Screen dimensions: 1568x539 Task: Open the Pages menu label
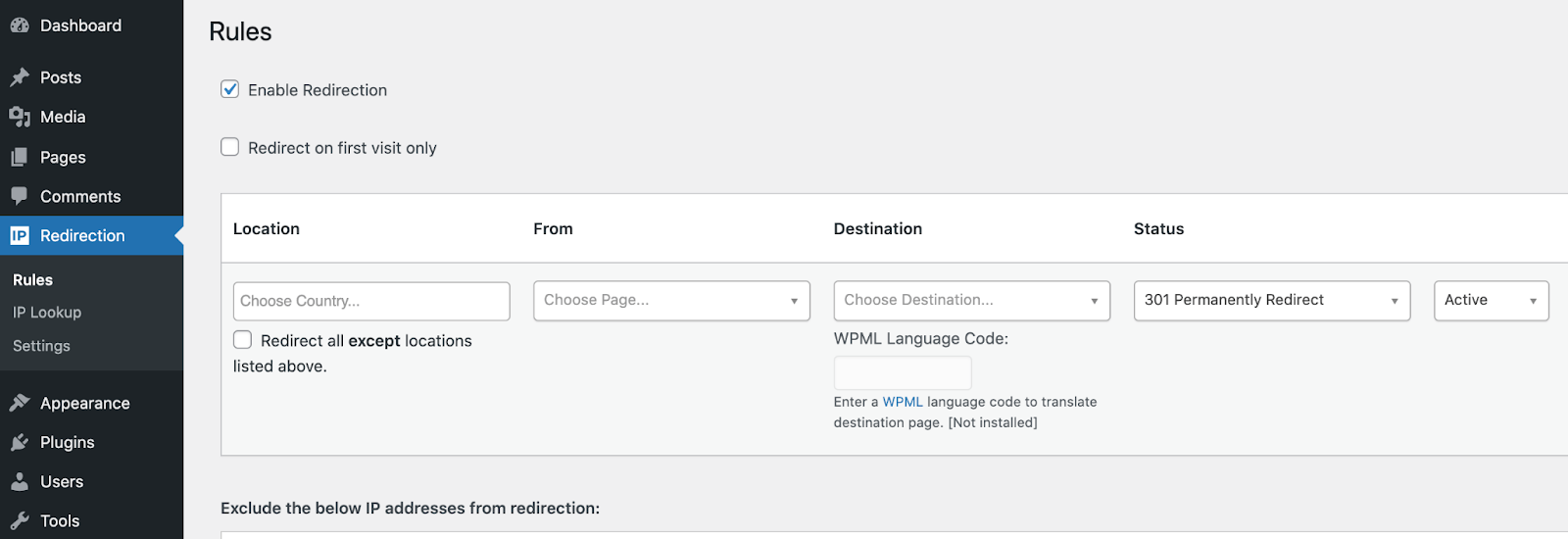[x=63, y=157]
